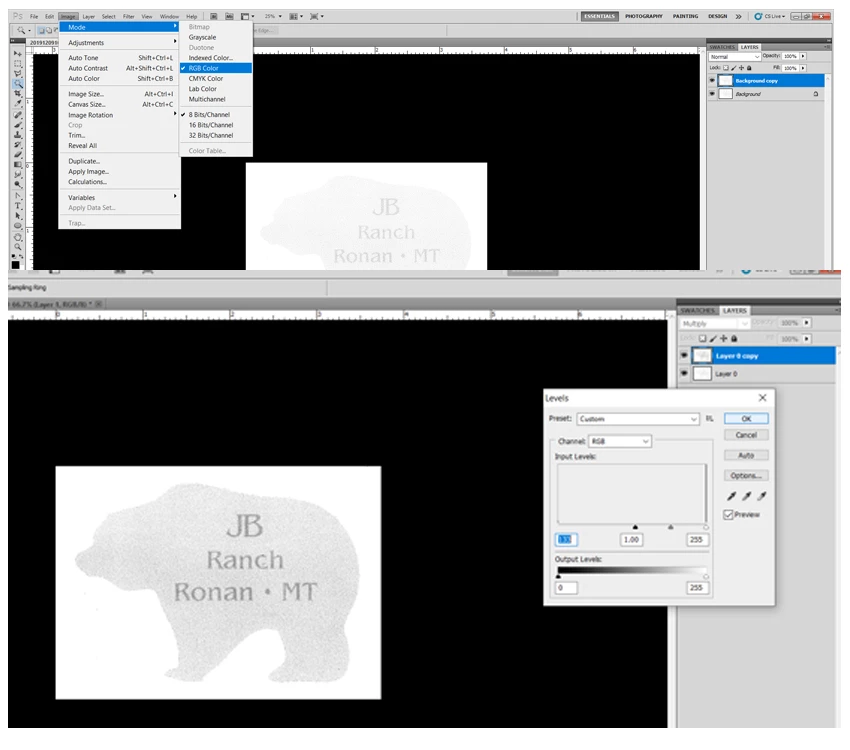This screenshot has width=850, height=750.
Task: Click the white output level slider
Action: (x=706, y=576)
